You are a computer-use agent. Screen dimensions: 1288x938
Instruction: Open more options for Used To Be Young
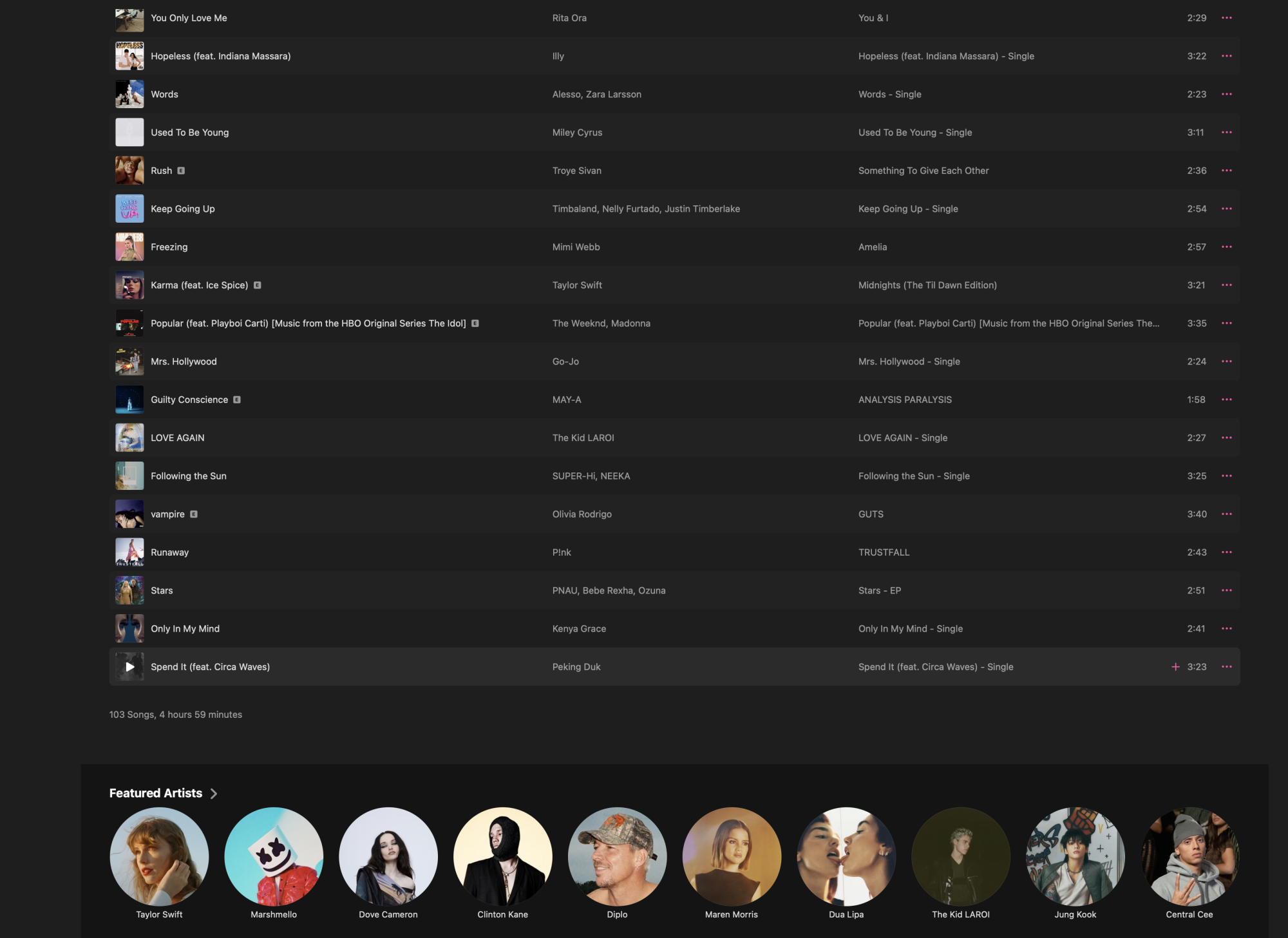click(1226, 133)
